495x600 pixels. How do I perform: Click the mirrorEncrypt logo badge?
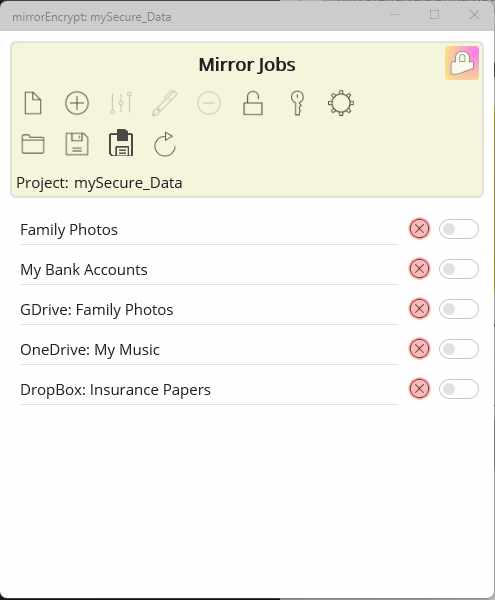pos(462,63)
